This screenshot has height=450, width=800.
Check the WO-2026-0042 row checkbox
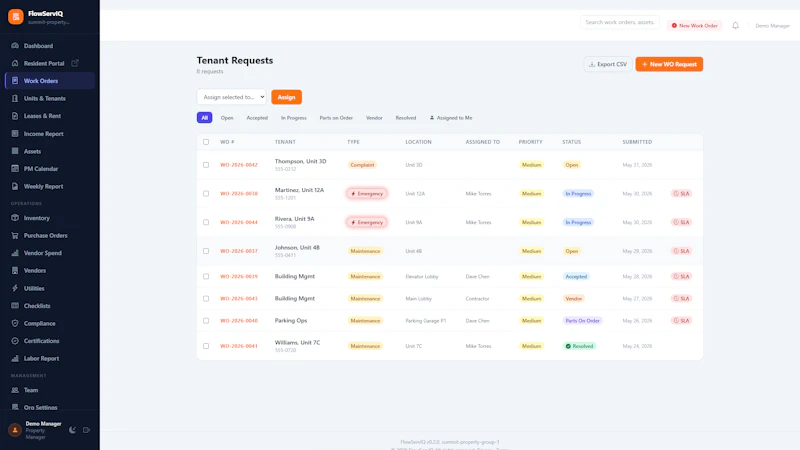[x=206, y=165]
